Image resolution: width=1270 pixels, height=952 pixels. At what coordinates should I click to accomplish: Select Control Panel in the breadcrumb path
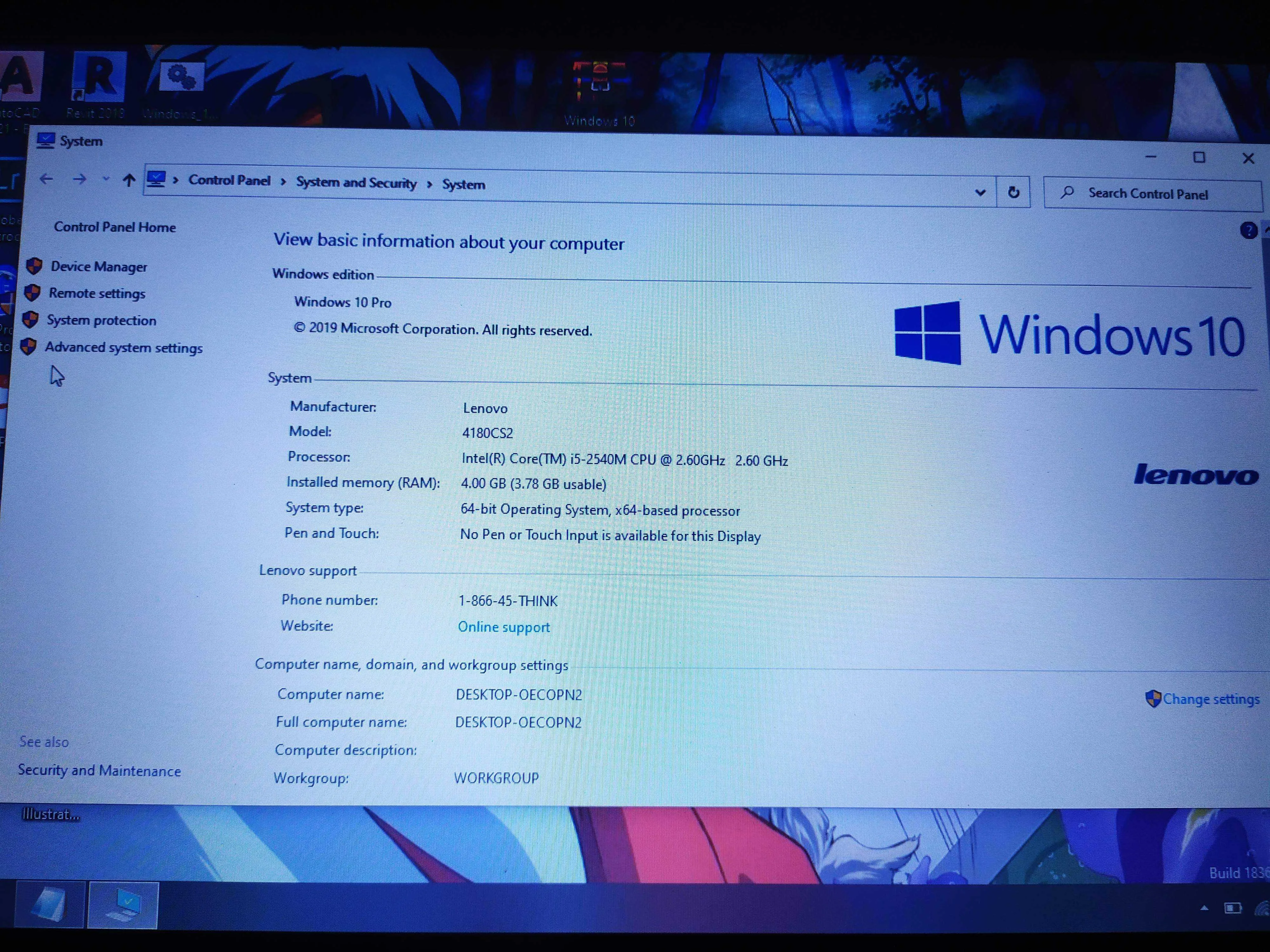pyautogui.click(x=229, y=180)
